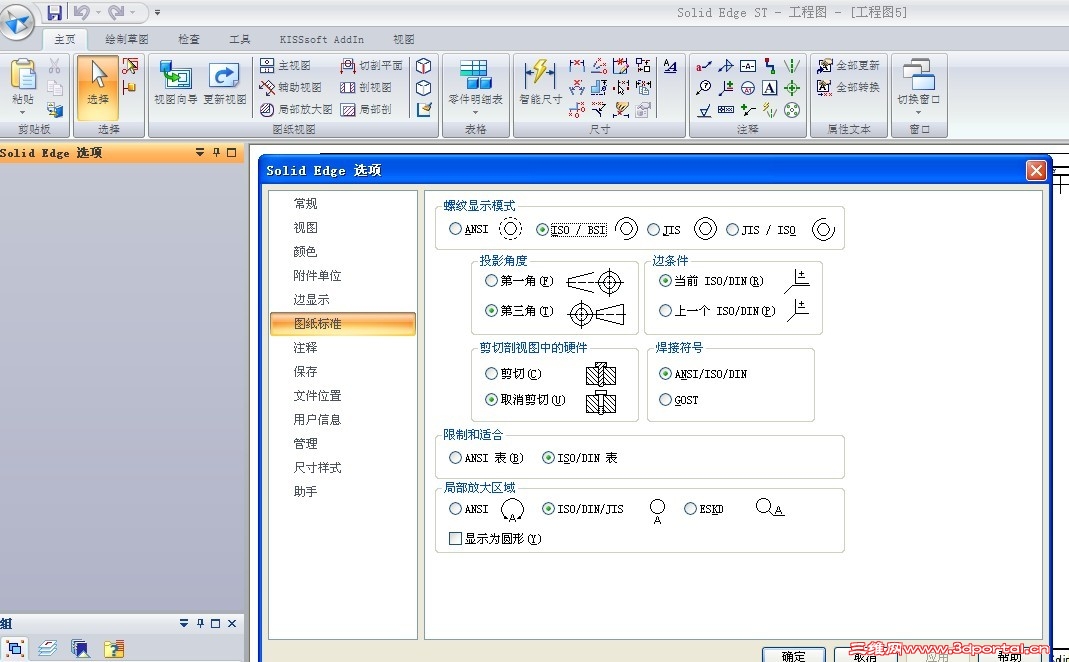1069x662 pixels.
Task: Open the 粘贴 dropdown arrow
Action: tap(22, 112)
